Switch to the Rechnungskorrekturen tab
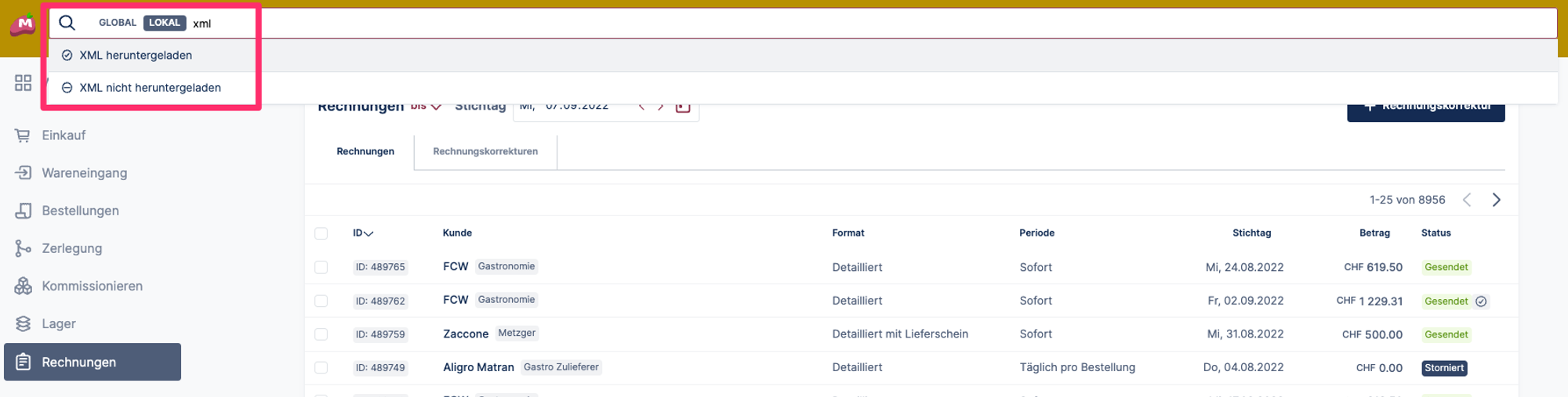This screenshot has height=397, width=1568. click(485, 151)
